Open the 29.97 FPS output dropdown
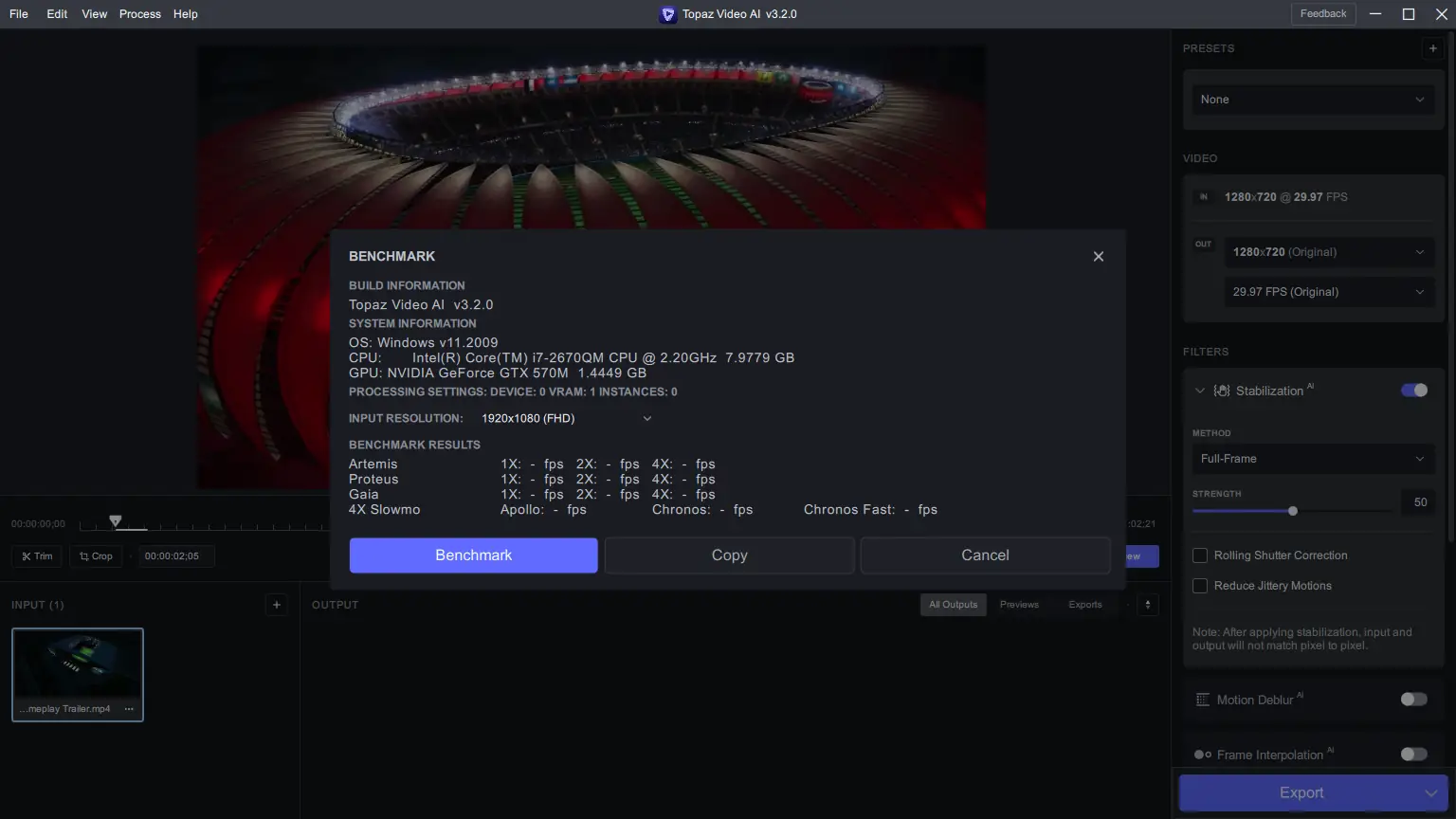Screen dimensions: 1456x819 point(1328,292)
